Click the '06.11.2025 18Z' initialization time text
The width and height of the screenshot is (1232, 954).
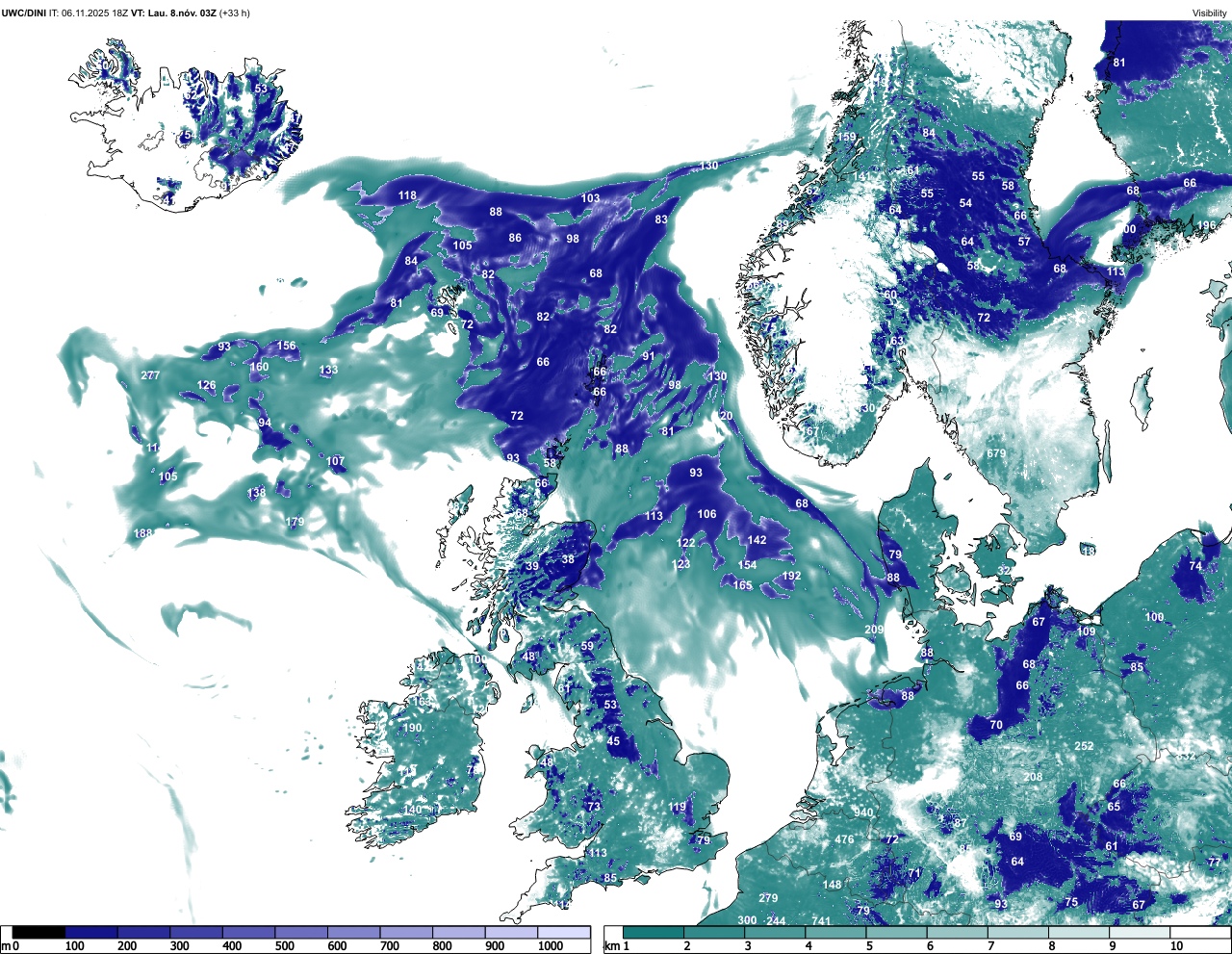click(x=95, y=13)
